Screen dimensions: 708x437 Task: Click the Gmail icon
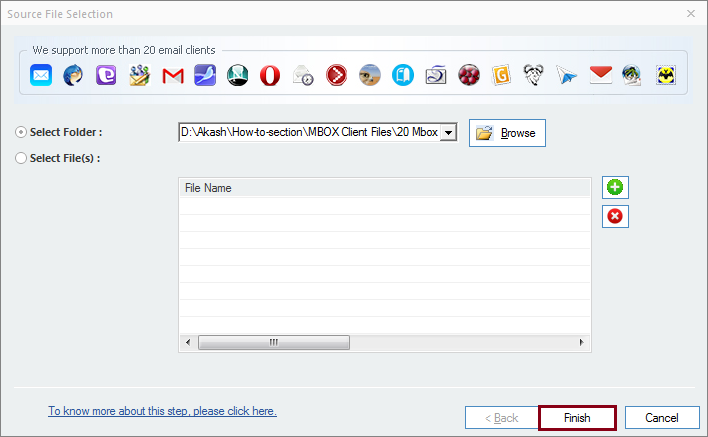click(x=172, y=75)
